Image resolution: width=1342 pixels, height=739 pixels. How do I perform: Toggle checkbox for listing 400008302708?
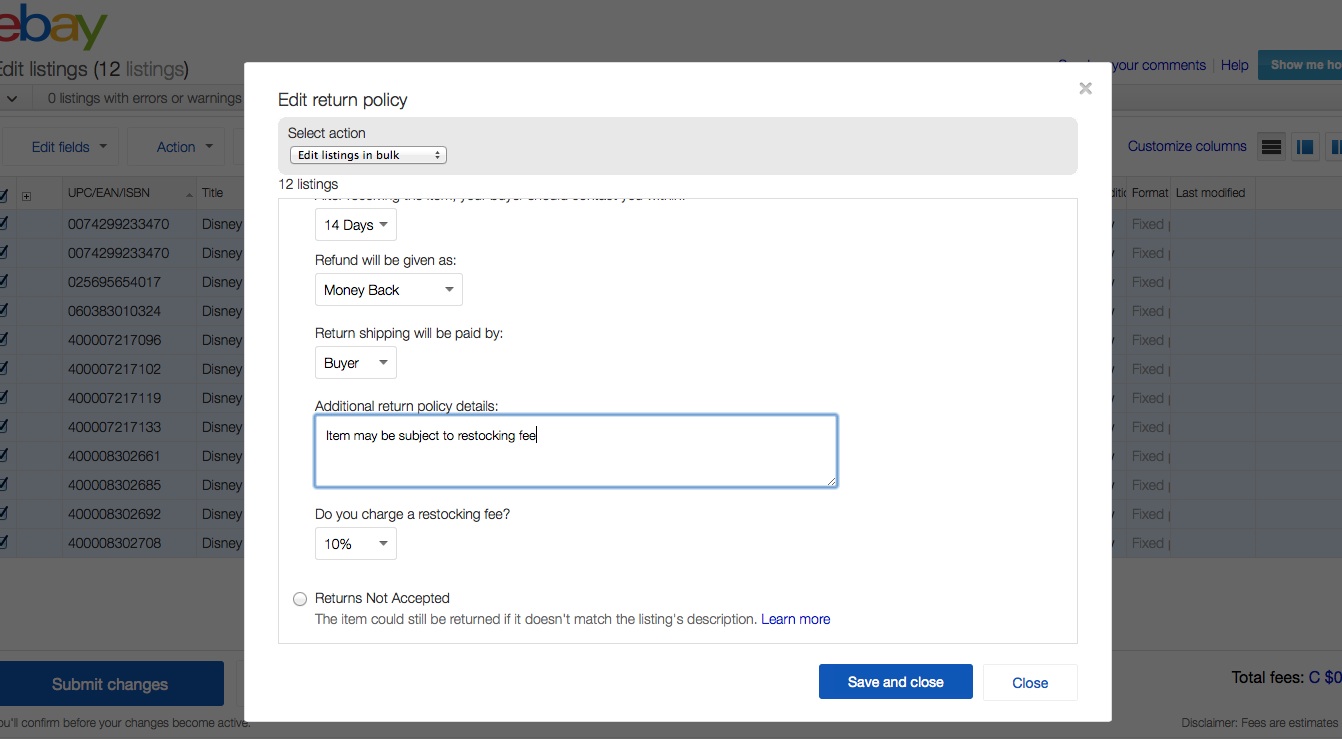tap(4, 543)
